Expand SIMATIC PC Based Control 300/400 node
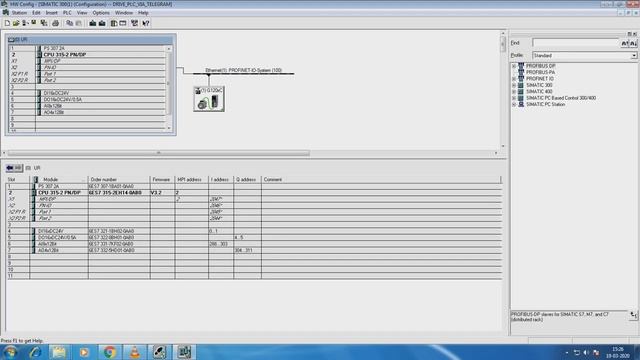 514,98
